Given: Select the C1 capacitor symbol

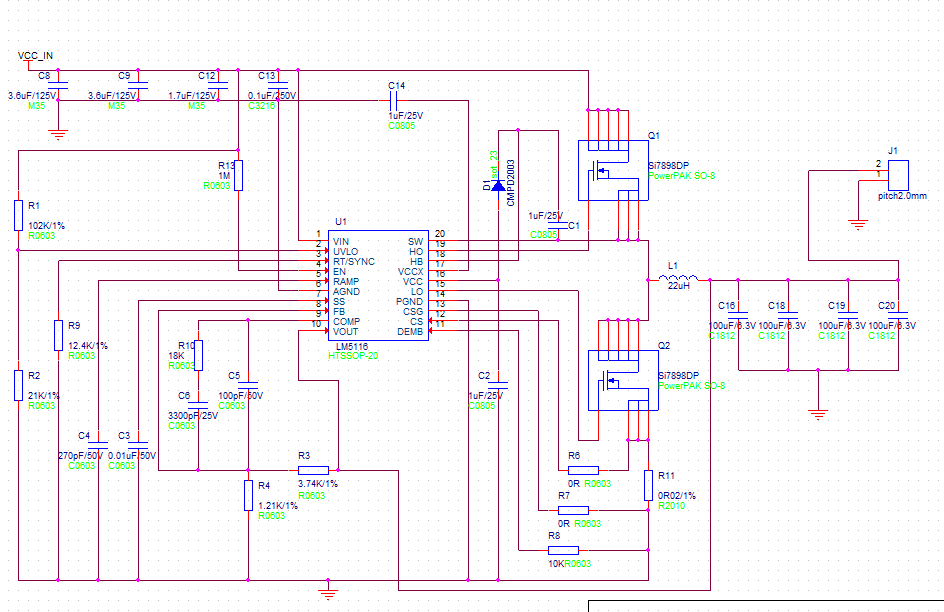Looking at the screenshot, I should tap(558, 225).
